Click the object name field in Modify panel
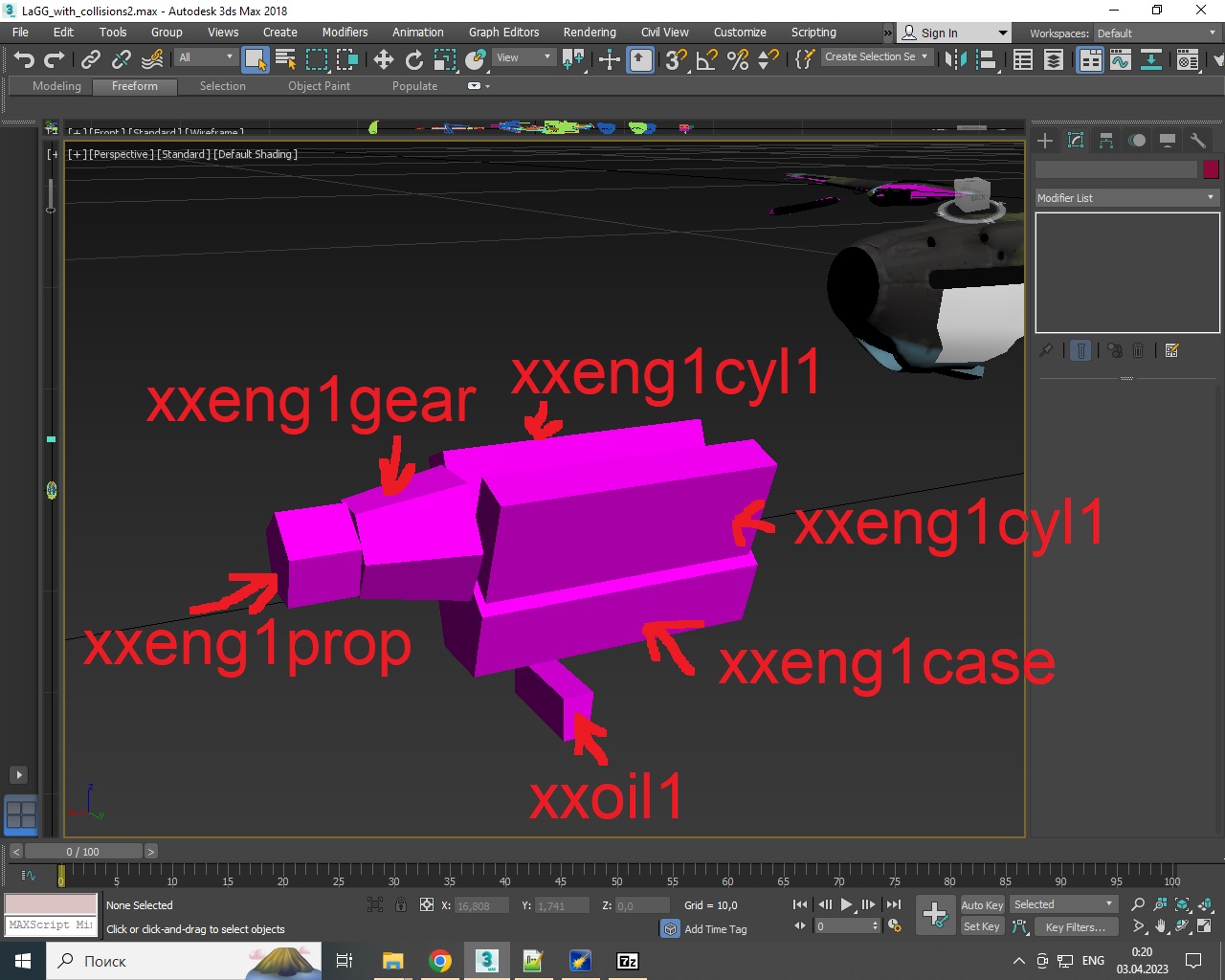Screen dimensions: 1225x980 point(1116,169)
